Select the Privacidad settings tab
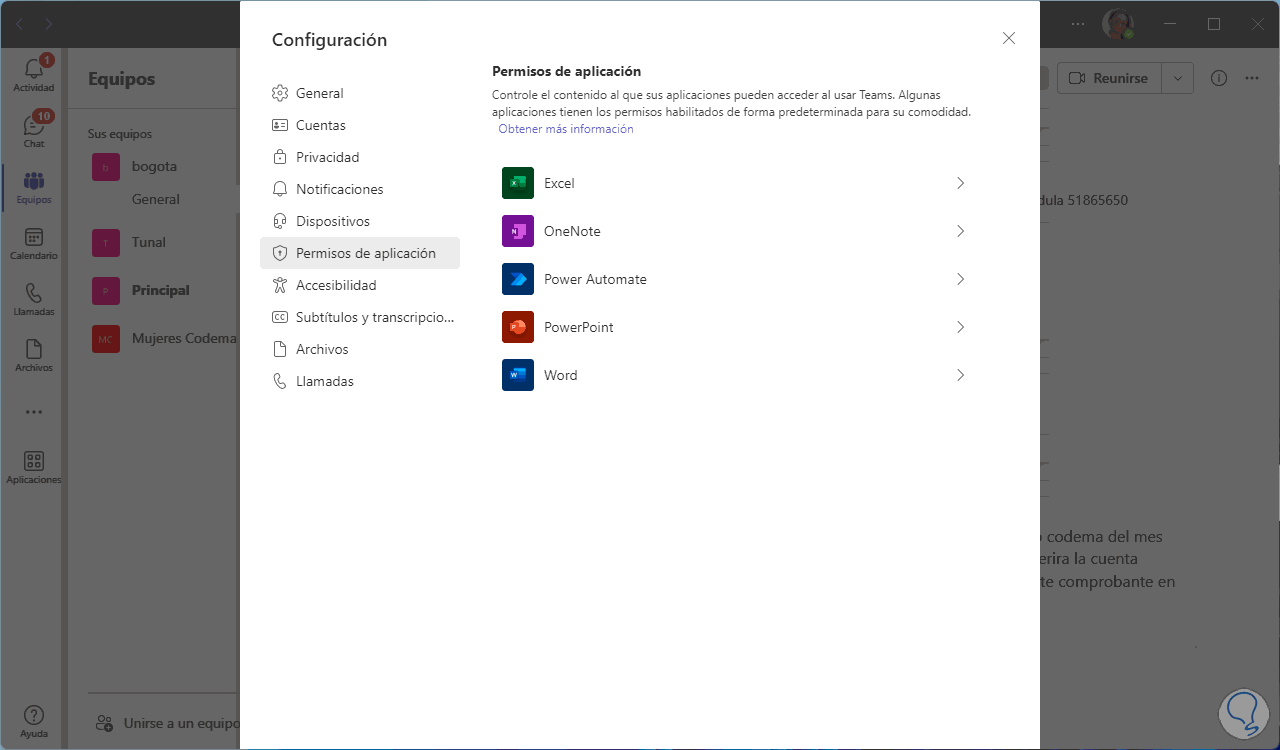 pyautogui.click(x=327, y=157)
